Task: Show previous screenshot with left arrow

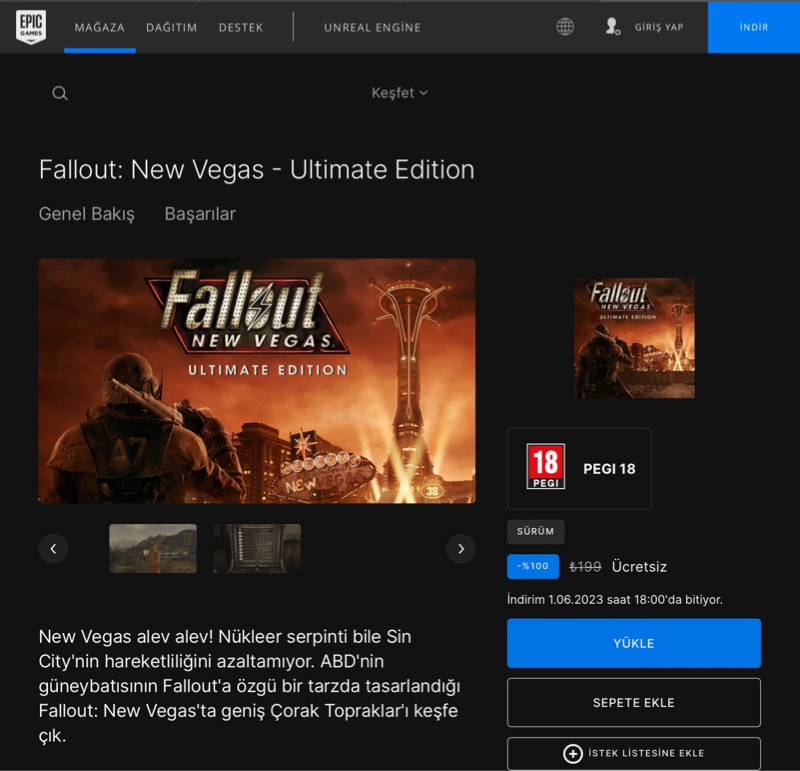Action: tap(53, 548)
